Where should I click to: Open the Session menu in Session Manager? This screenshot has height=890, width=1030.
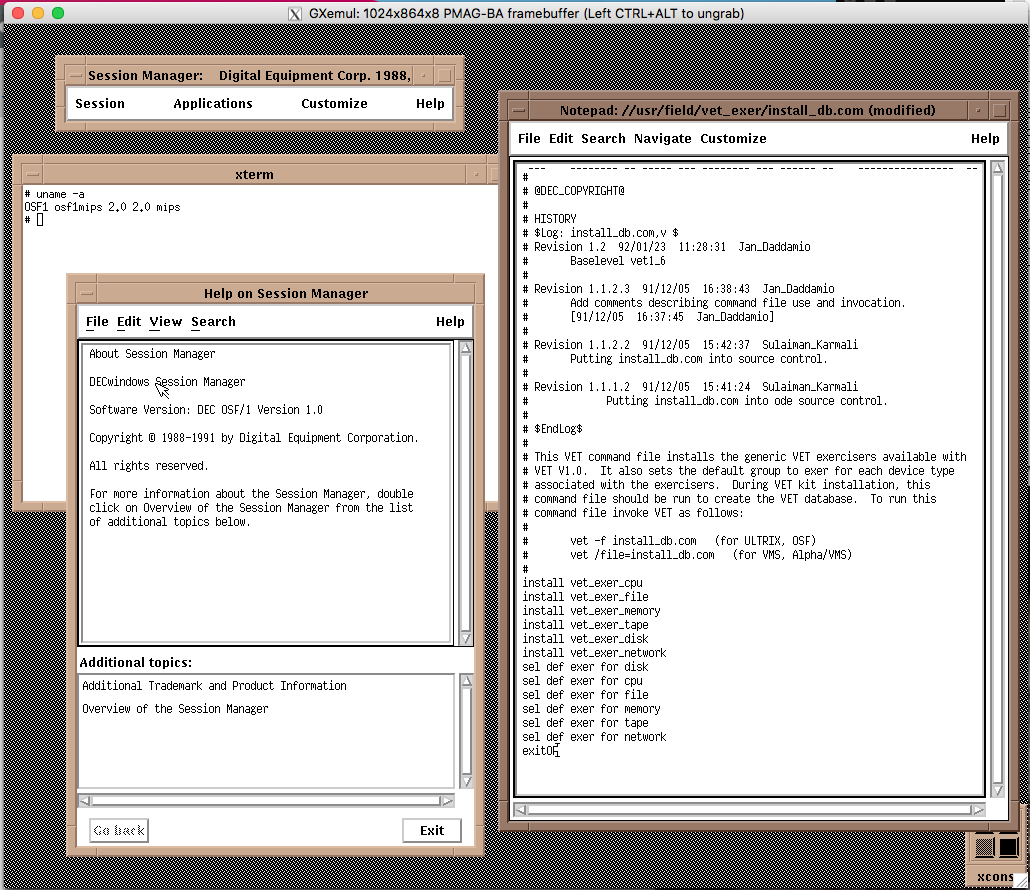pyautogui.click(x=100, y=104)
